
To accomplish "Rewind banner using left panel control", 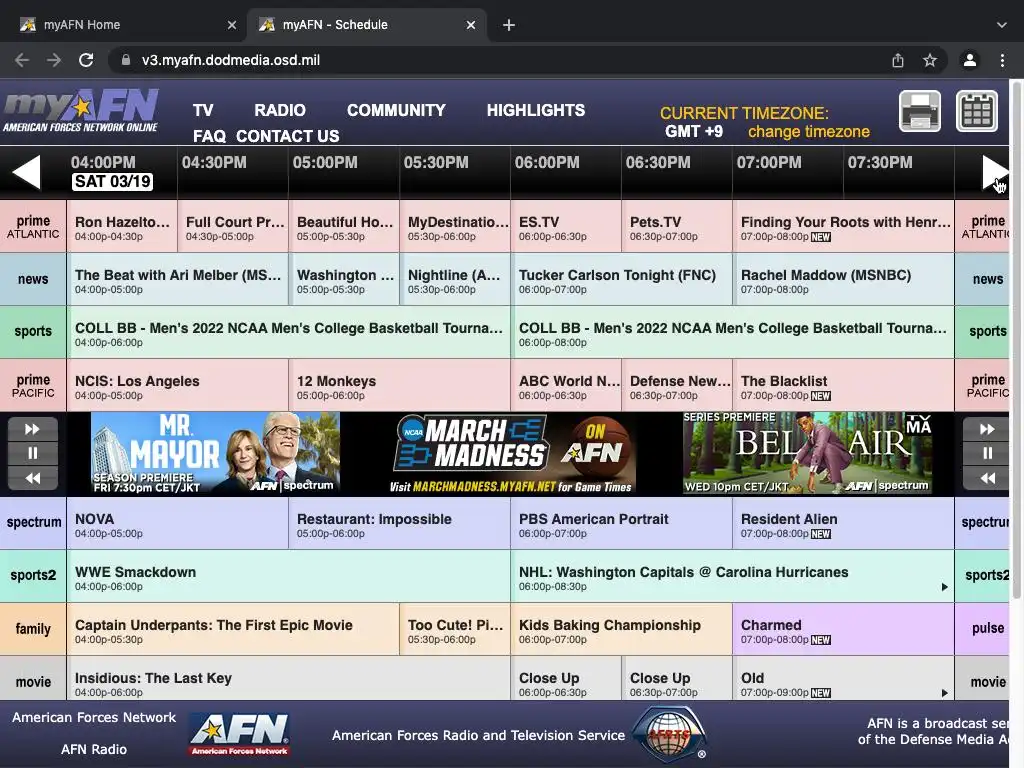I will pos(33,478).
